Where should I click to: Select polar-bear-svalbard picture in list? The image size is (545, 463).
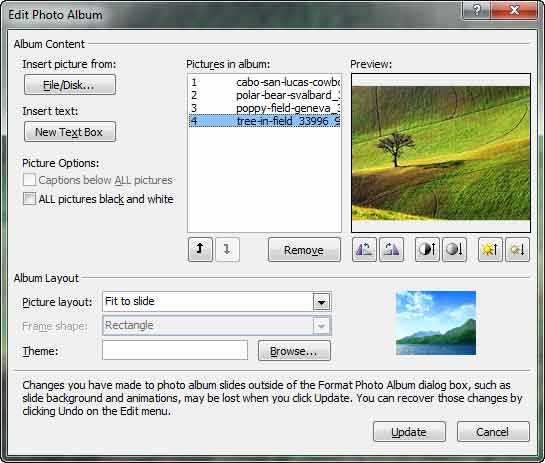tap(265, 95)
